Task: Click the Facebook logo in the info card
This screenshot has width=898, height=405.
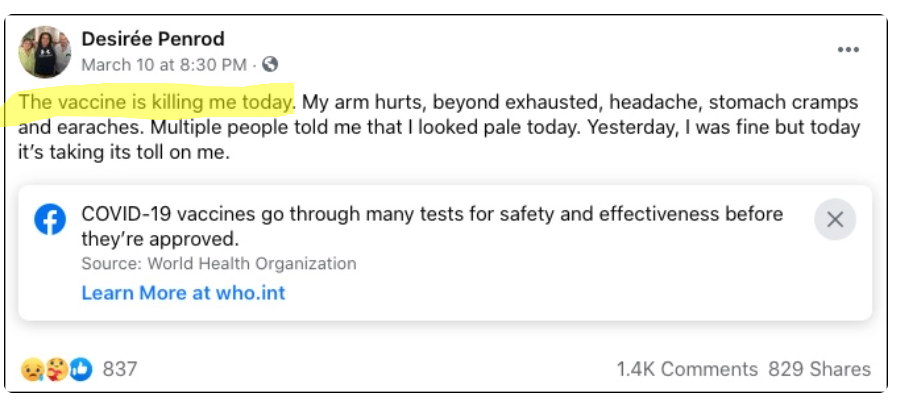Action: pos(49,219)
